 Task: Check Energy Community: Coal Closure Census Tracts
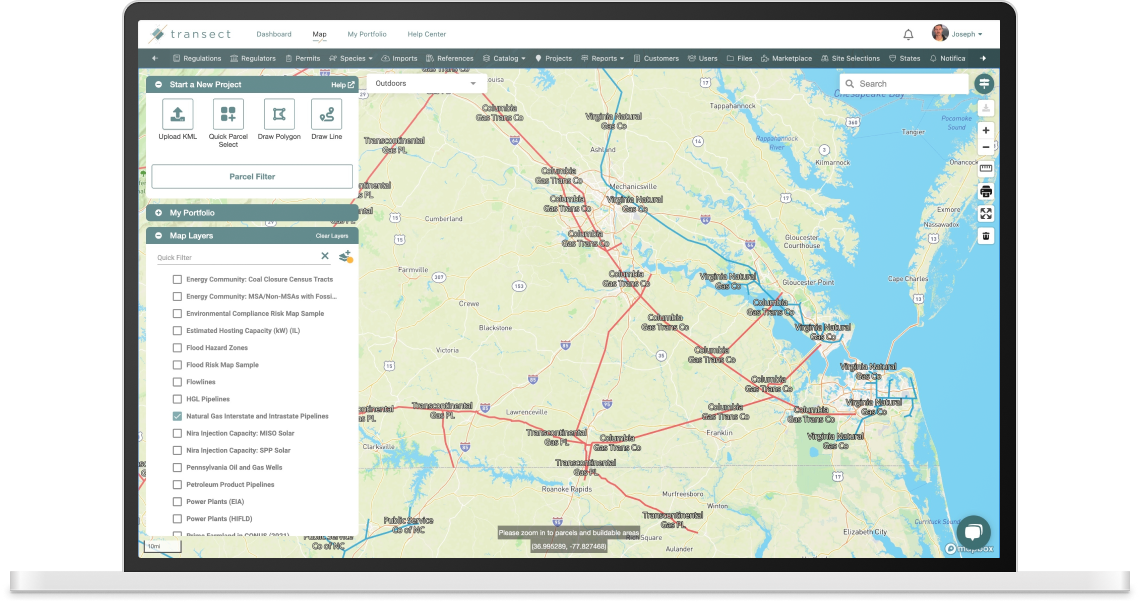tap(177, 280)
